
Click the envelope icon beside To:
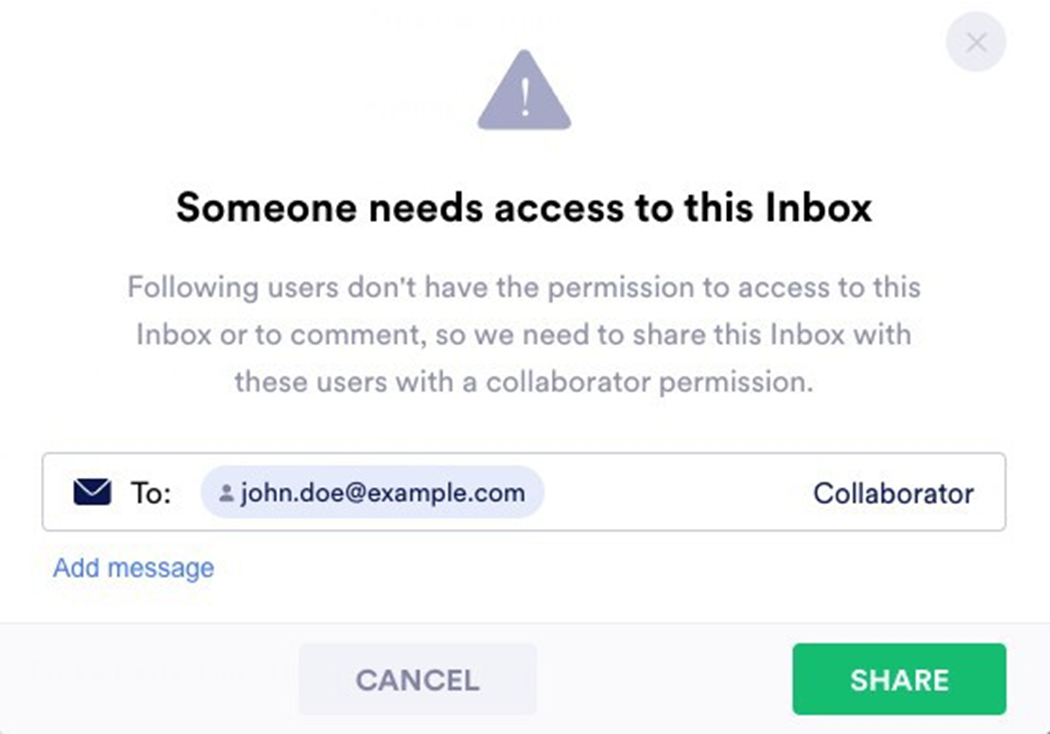pyautogui.click(x=92, y=492)
